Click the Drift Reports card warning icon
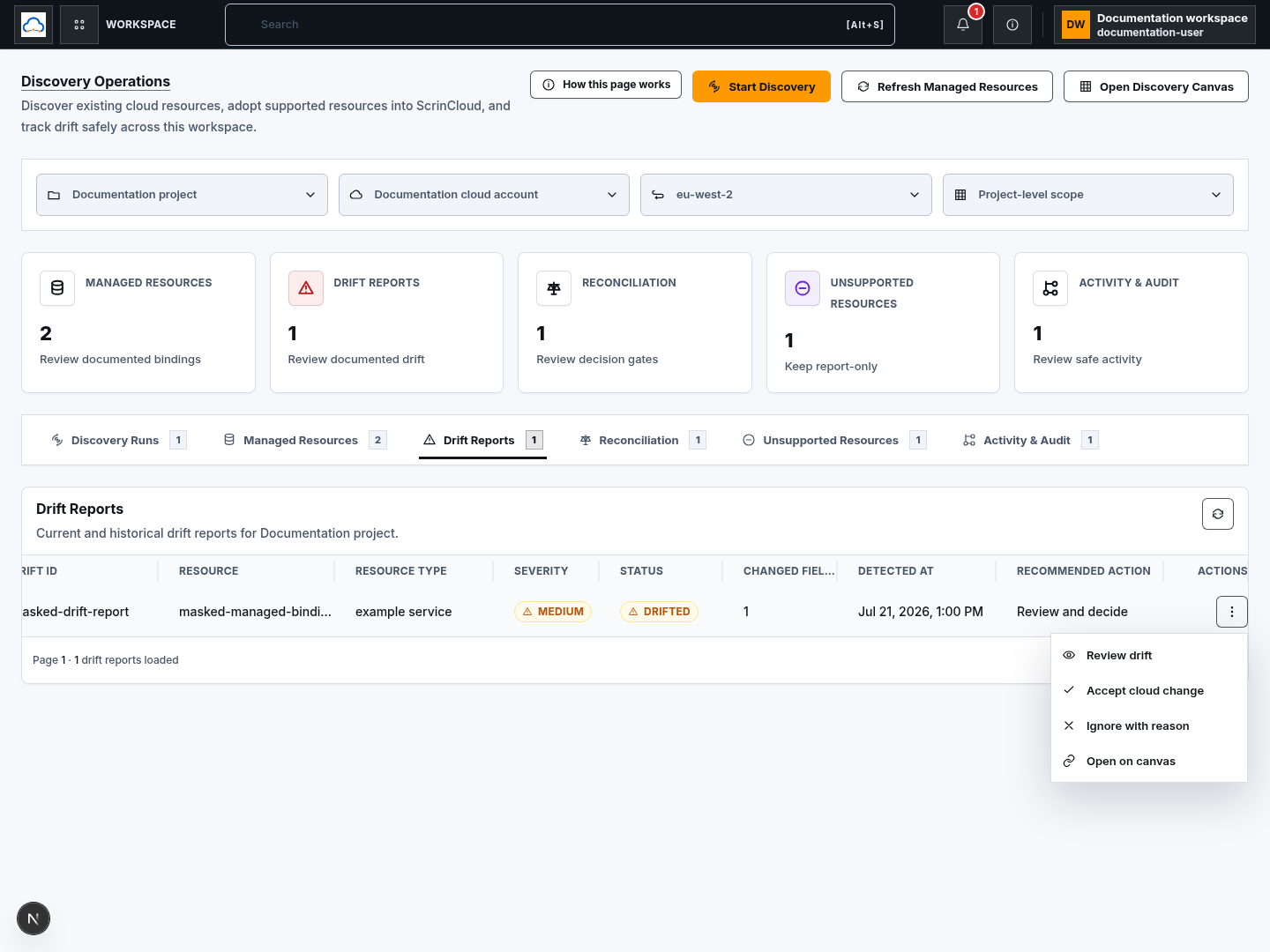The height and width of the screenshot is (952, 1270). click(306, 288)
